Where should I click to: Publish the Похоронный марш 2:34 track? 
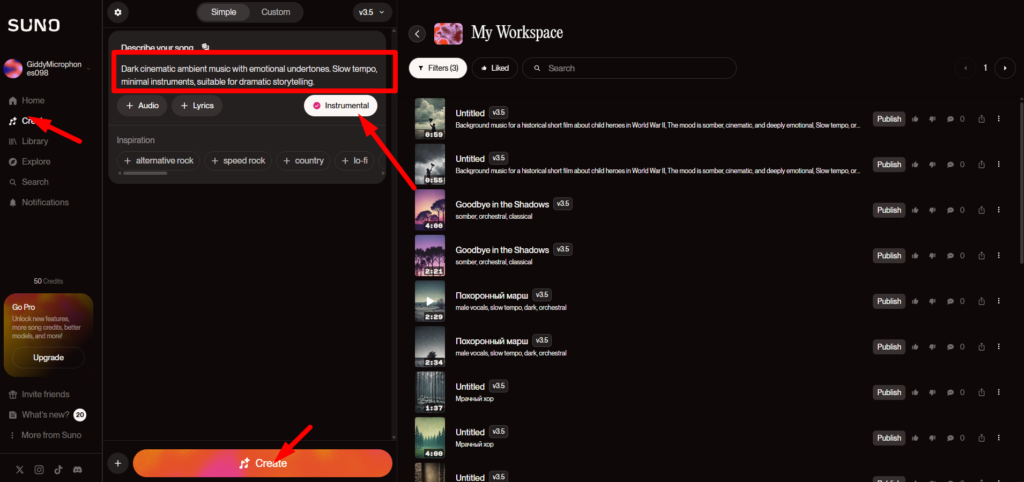click(x=889, y=347)
